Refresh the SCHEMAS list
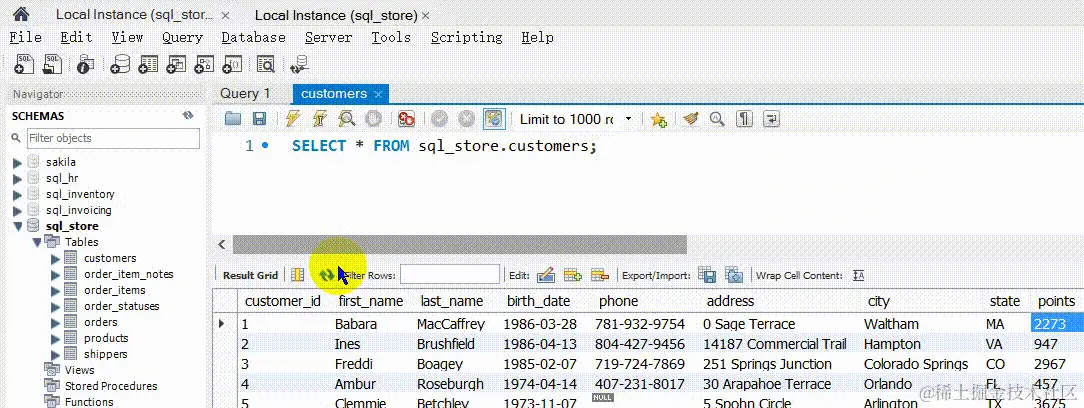 pyautogui.click(x=187, y=115)
